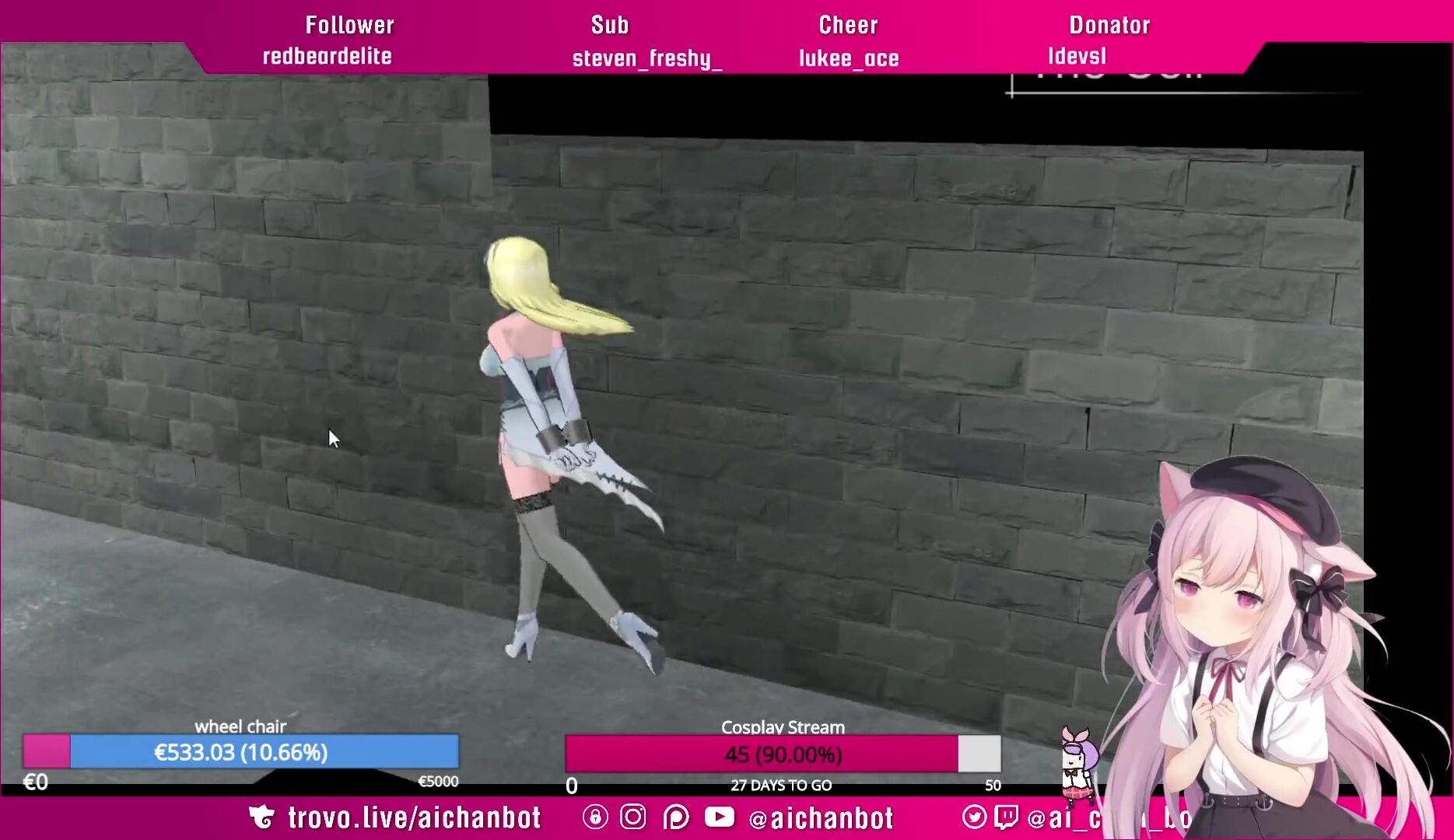Click the Twitch icon
This screenshot has height=840, width=1454.
tap(1006, 817)
